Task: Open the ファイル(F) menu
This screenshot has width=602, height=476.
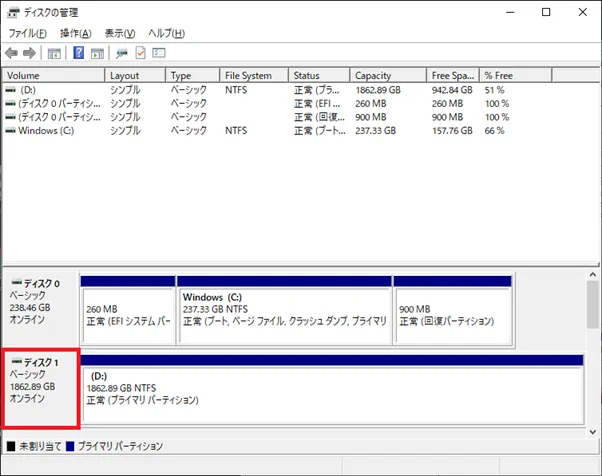Action: point(27,33)
